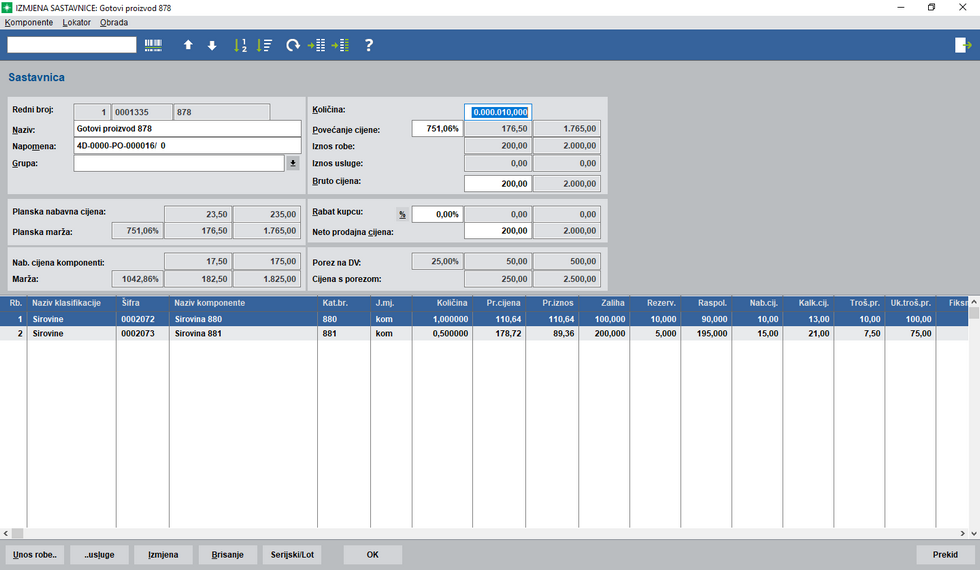The image size is (980, 570).
Task: Click the Zaliha column header
Action: click(604, 303)
